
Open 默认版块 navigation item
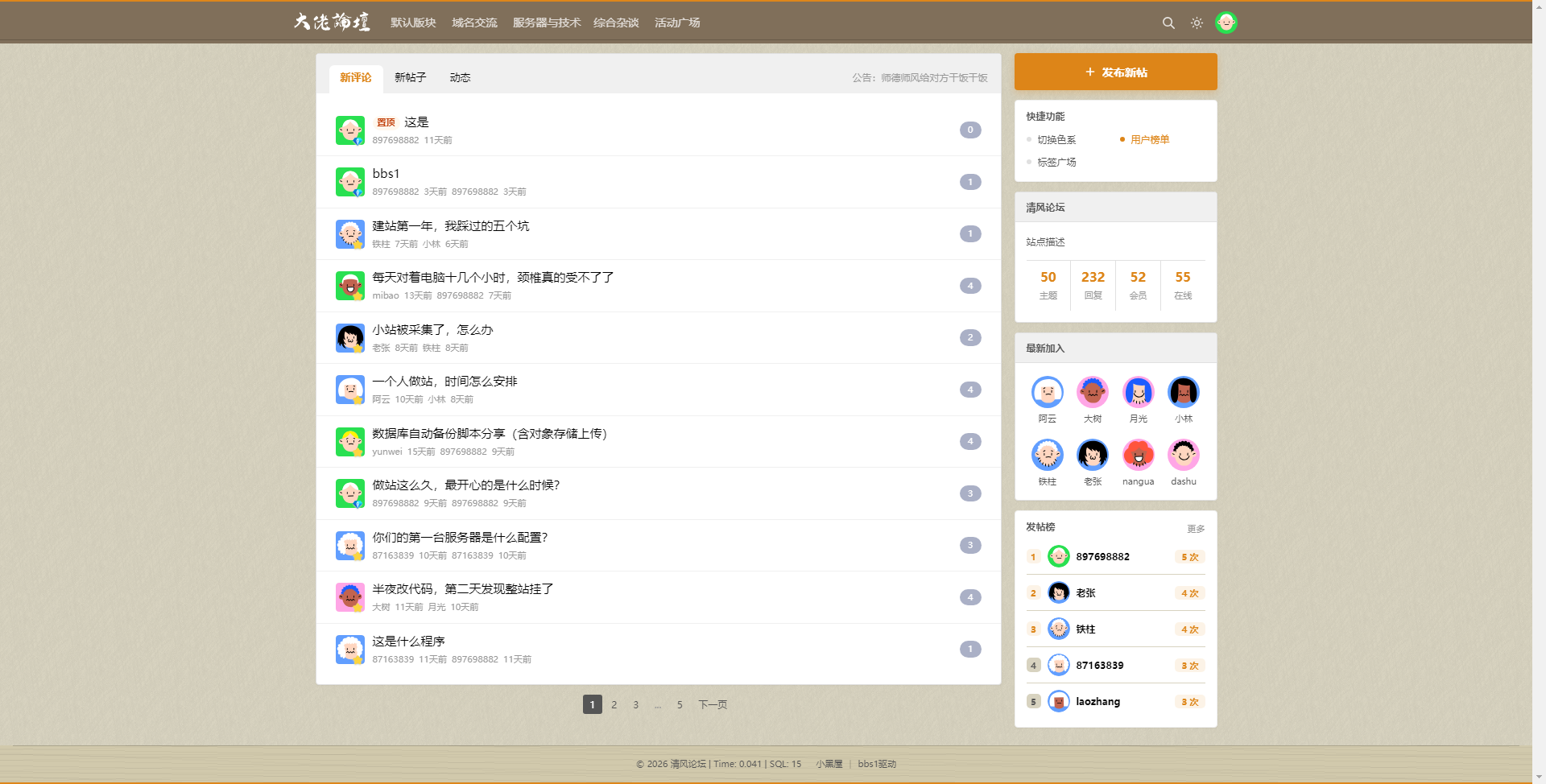point(413,23)
